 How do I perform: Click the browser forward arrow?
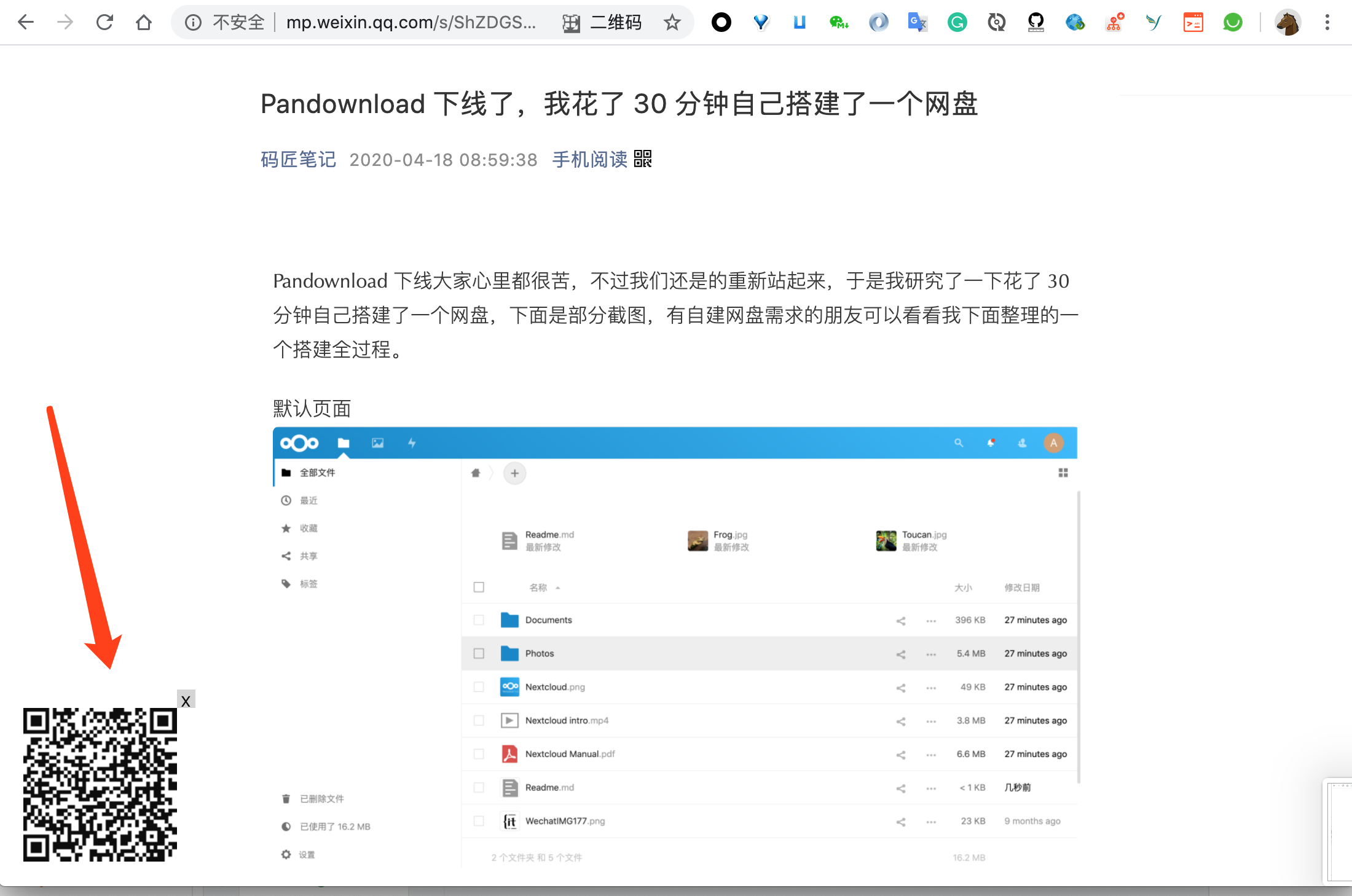(65, 23)
